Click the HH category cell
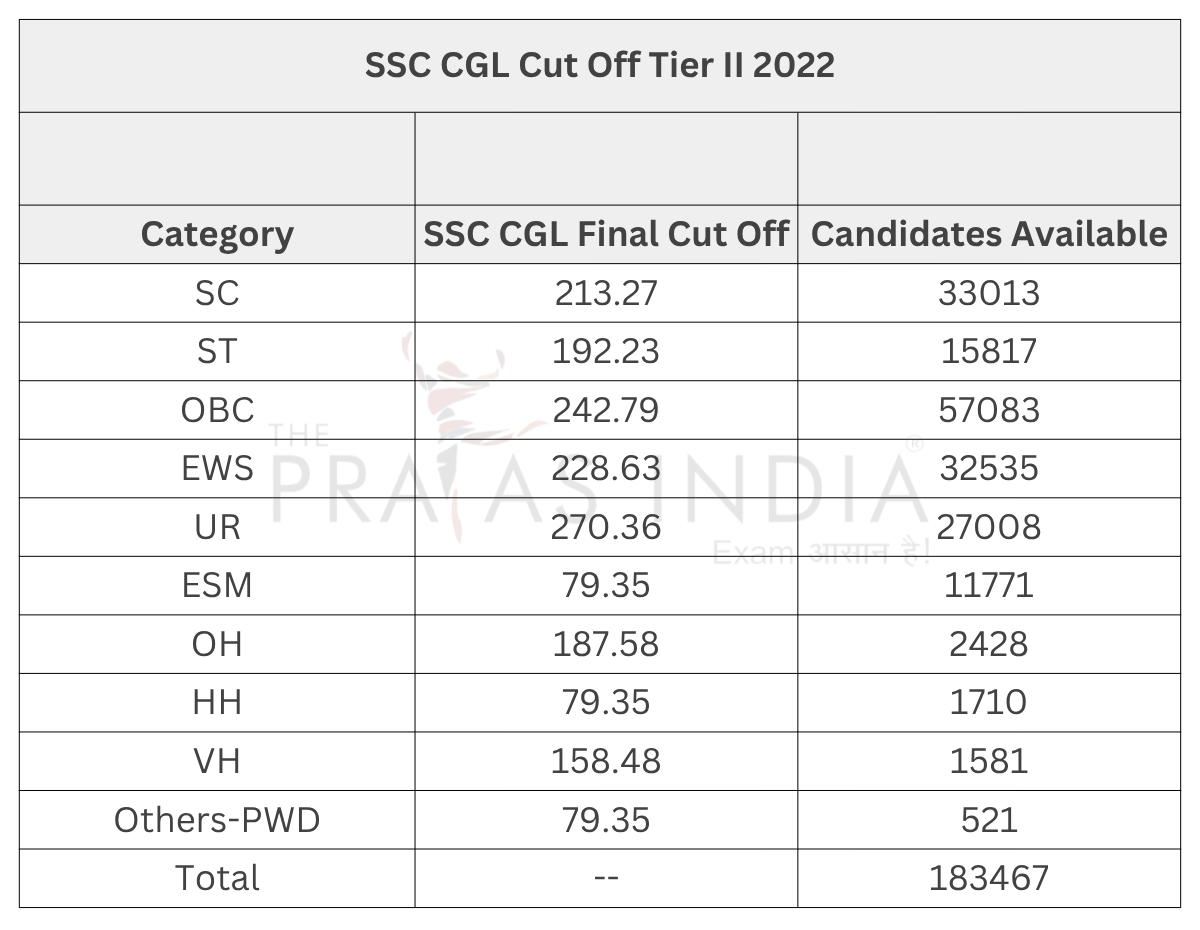Viewport: 1200px width, 930px height. tap(217, 702)
